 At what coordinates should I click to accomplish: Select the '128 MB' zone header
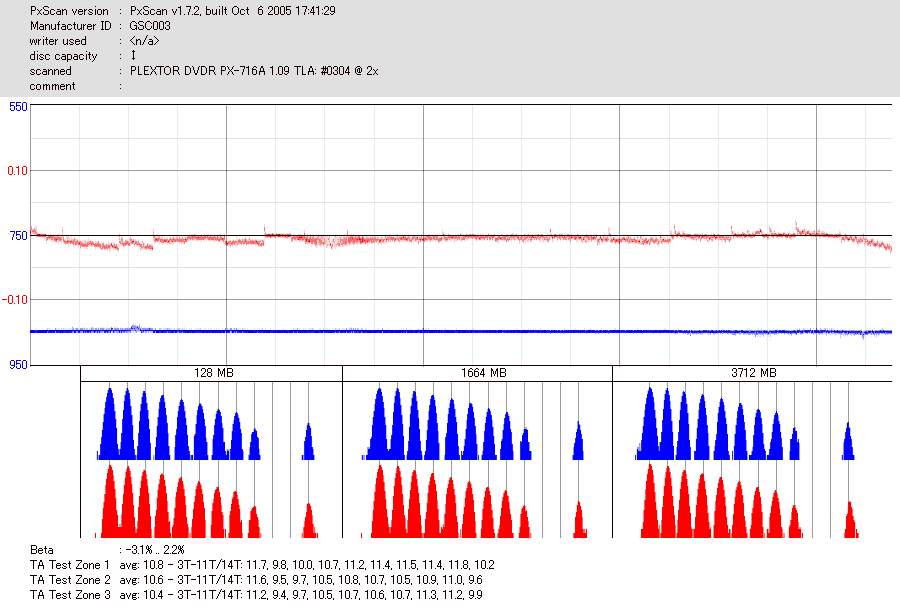(x=214, y=373)
